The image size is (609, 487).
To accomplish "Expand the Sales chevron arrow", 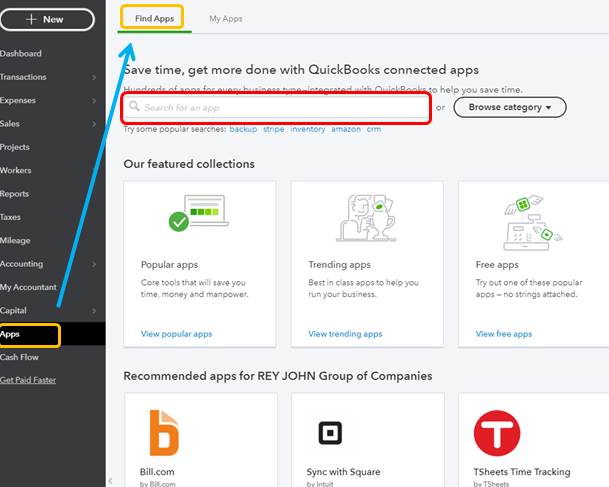I will point(94,124).
